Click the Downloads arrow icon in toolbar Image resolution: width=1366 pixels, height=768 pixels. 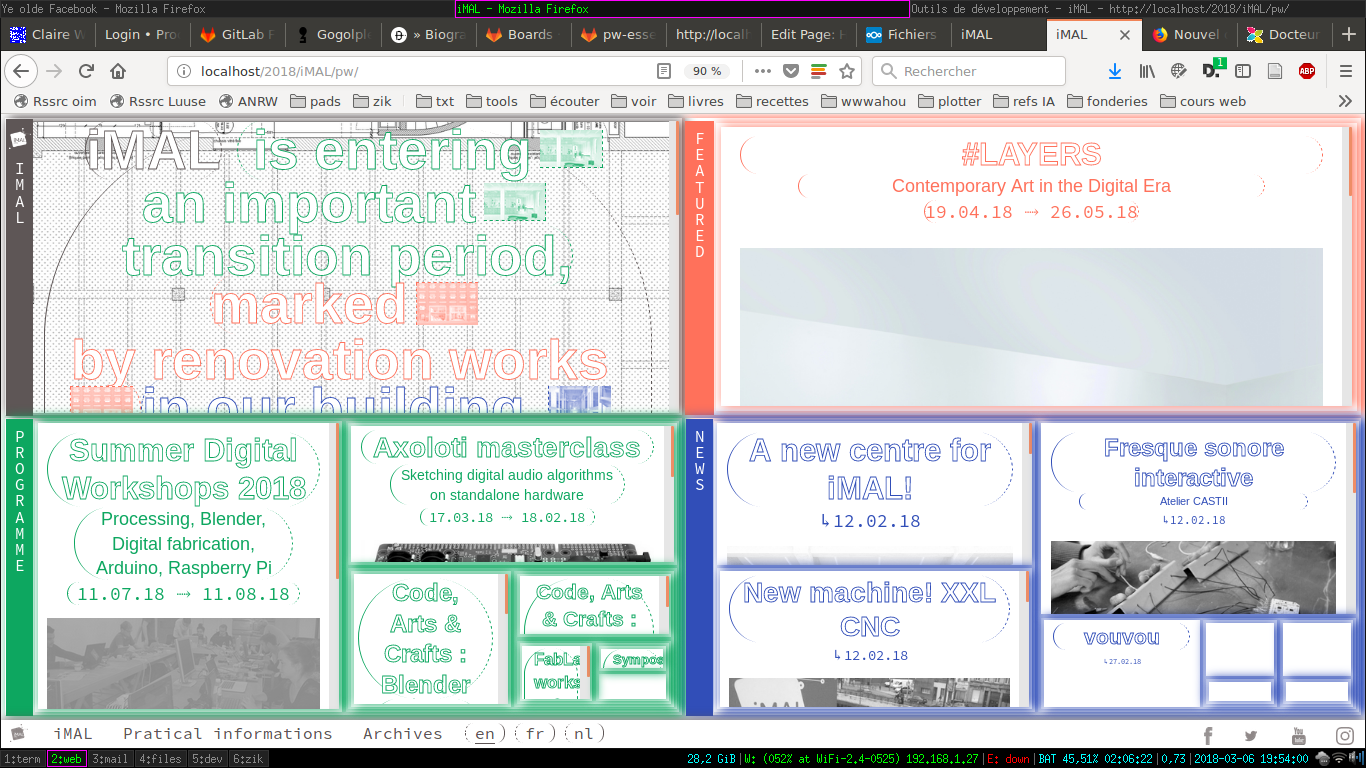1115,71
